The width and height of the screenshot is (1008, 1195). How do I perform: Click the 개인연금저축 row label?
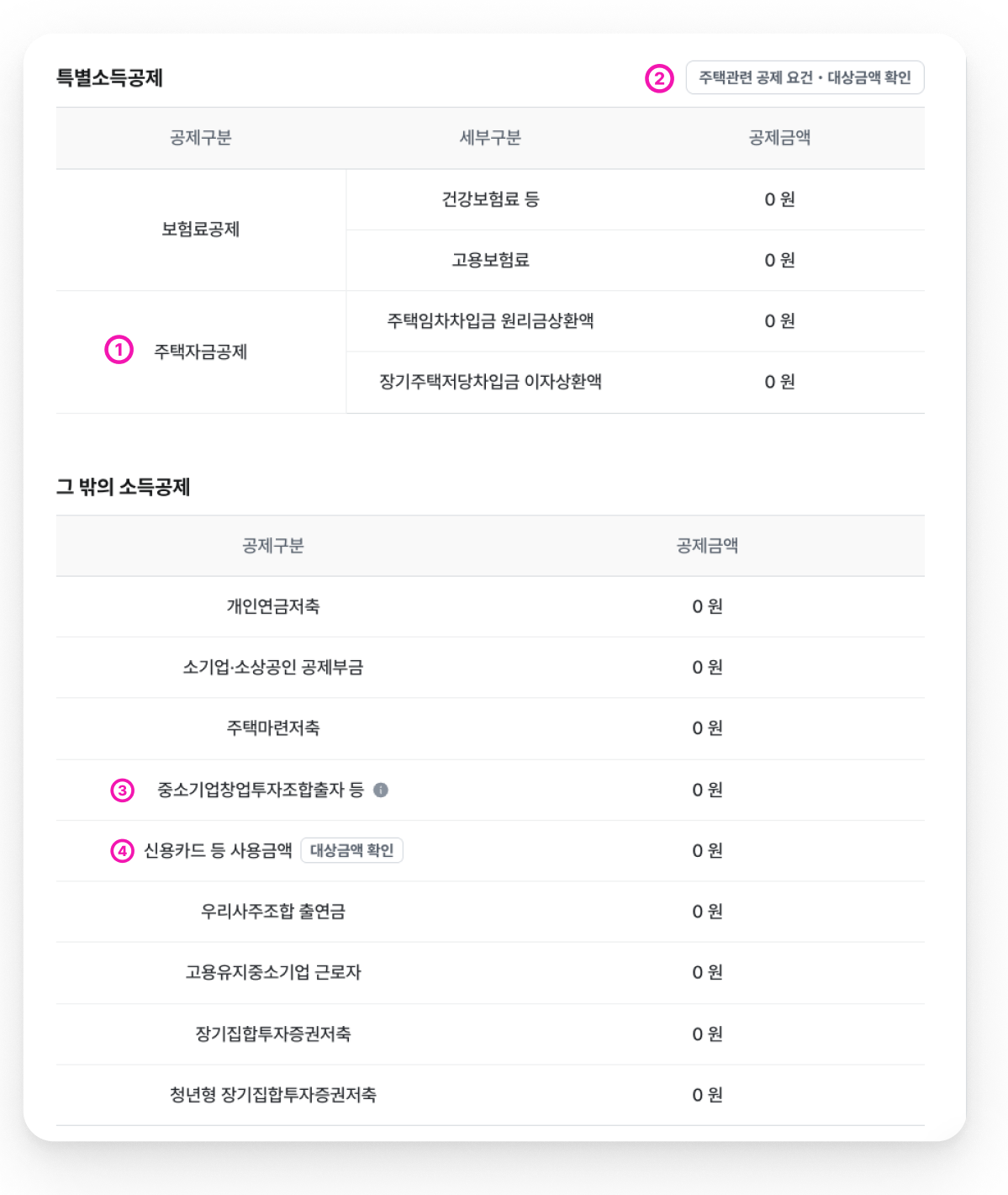coord(273,606)
